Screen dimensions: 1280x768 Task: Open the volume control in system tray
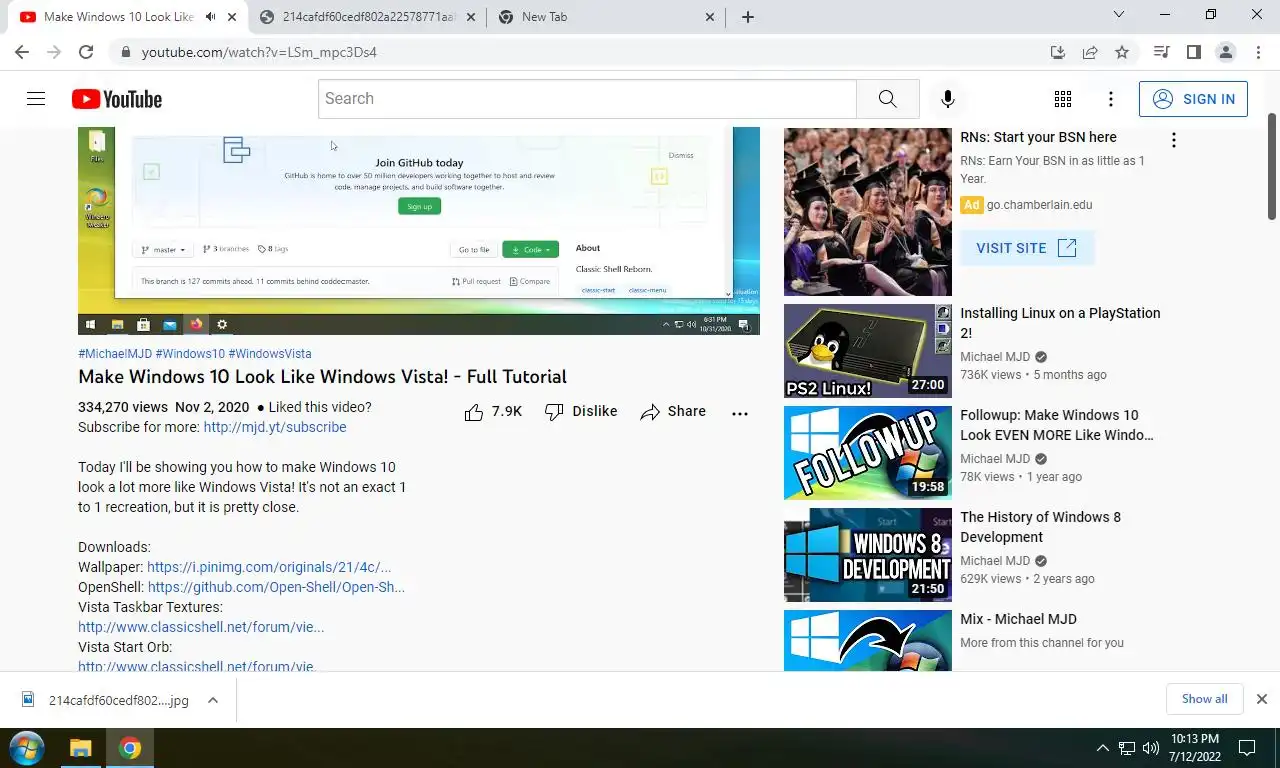[x=1151, y=748]
